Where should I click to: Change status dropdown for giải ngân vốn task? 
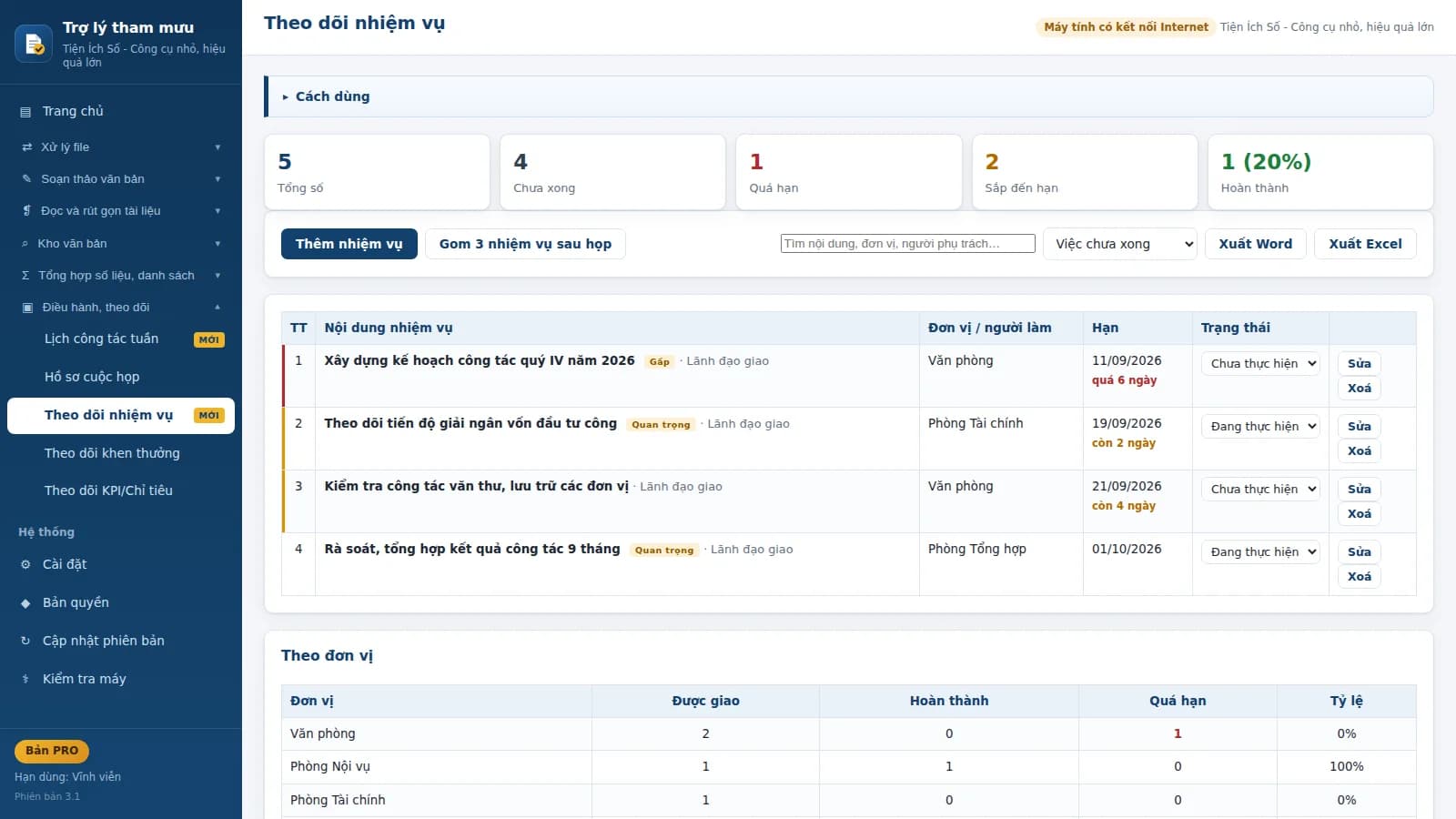coord(1260,426)
